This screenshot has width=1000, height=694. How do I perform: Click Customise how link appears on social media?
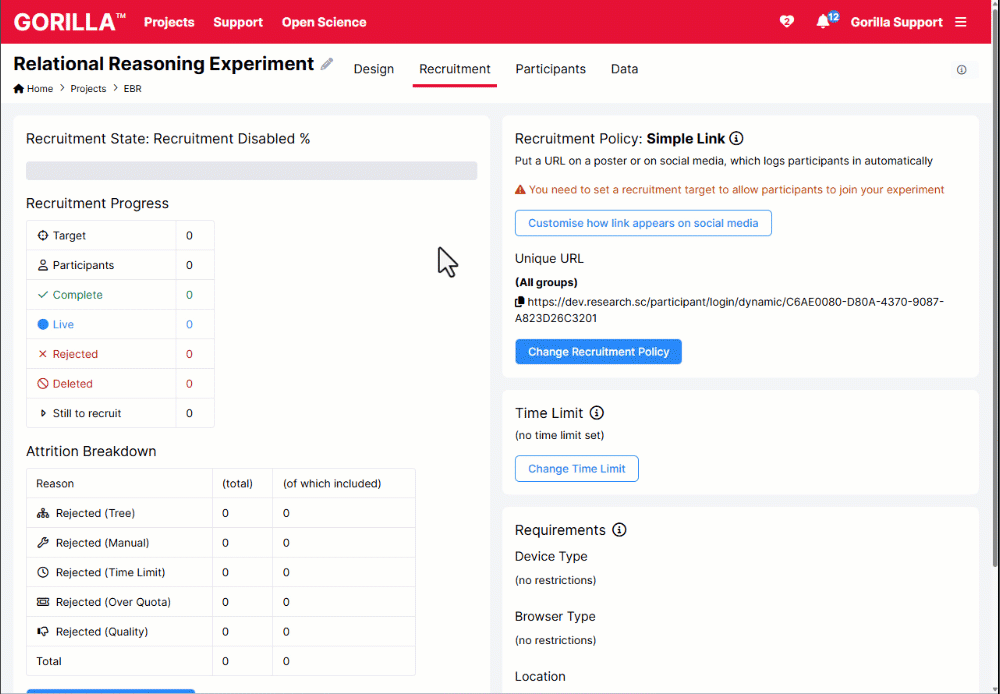[x=643, y=223]
